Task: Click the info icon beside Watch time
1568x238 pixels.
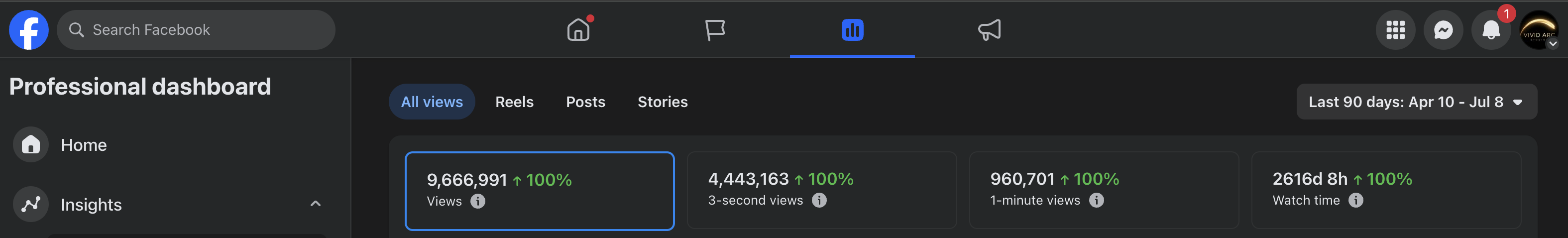Action: [x=1355, y=200]
